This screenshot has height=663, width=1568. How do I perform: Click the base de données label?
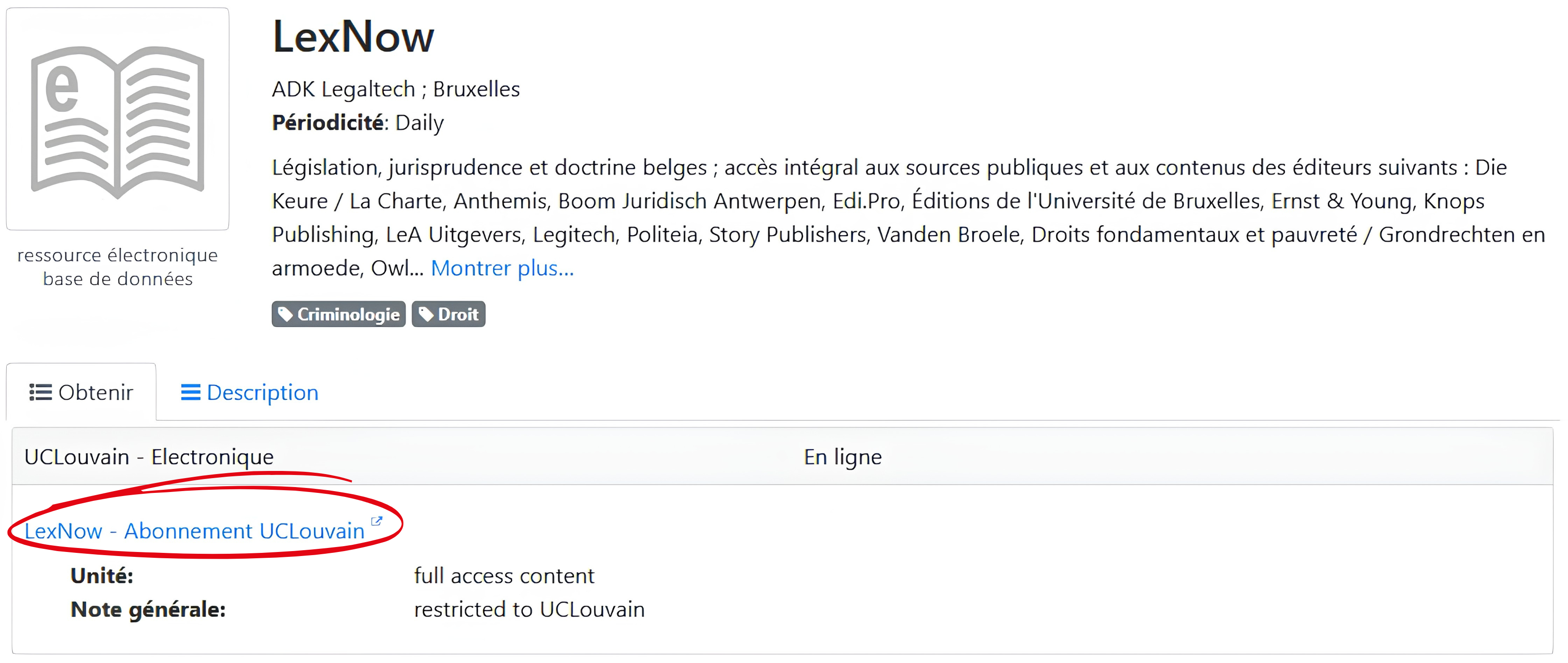tap(117, 279)
